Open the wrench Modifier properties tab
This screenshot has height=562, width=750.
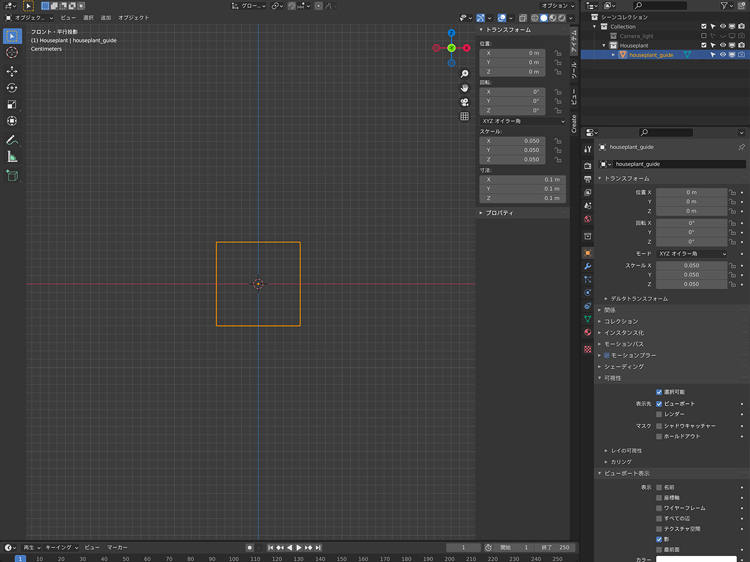click(587, 266)
